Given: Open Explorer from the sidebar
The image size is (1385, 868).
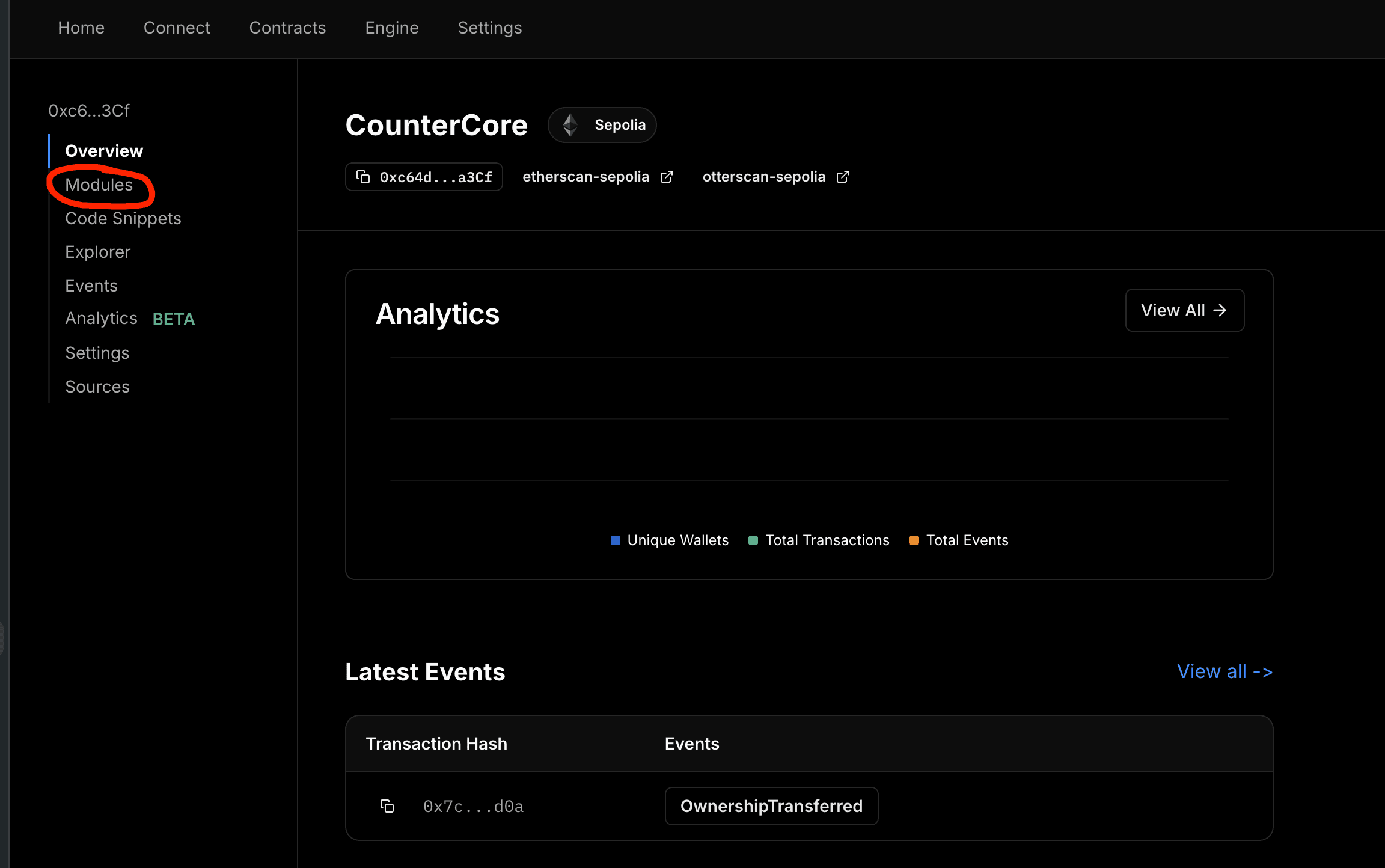Looking at the screenshot, I should pyautogui.click(x=97, y=252).
